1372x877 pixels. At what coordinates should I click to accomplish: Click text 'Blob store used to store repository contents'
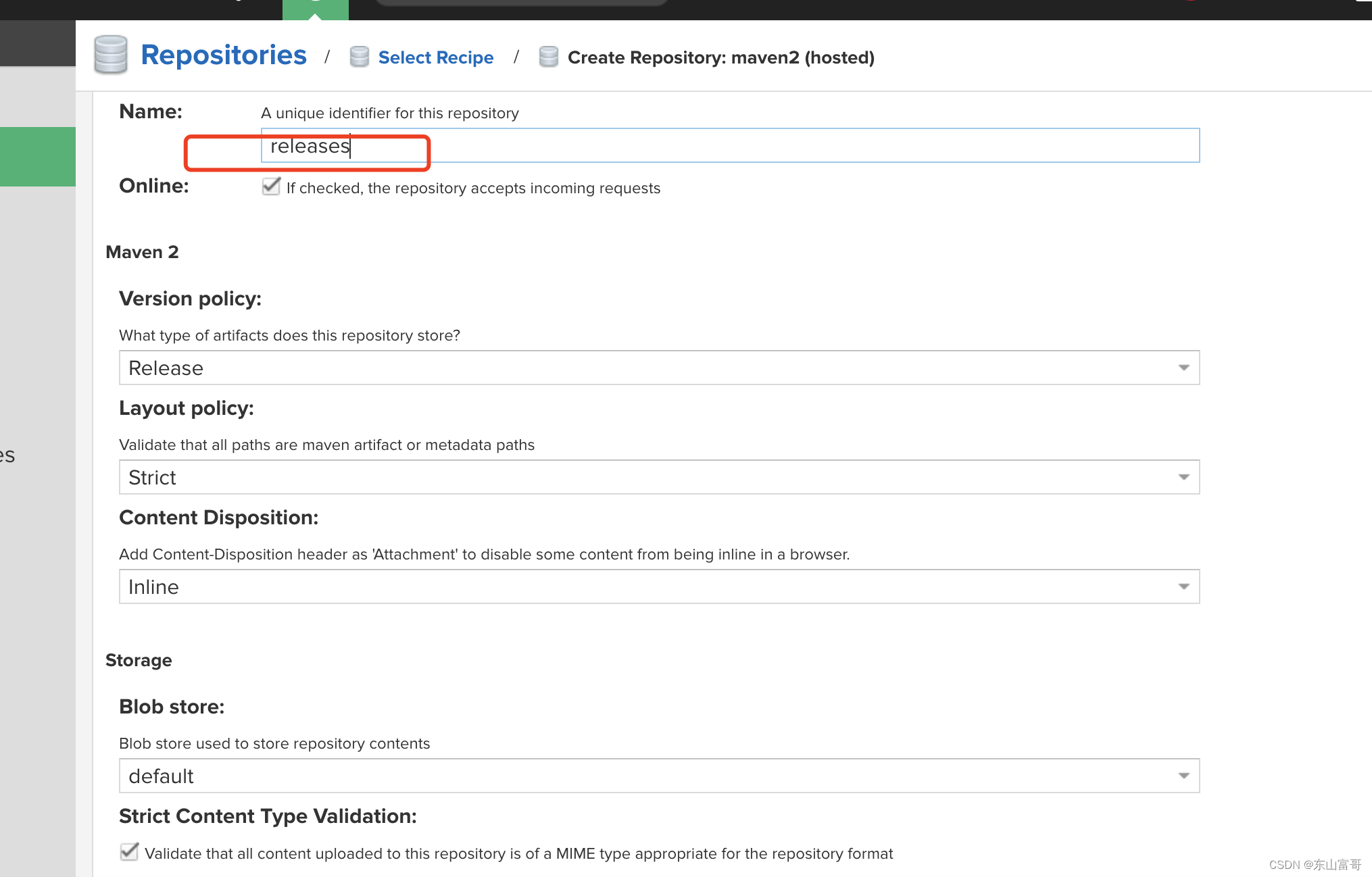[x=274, y=743]
